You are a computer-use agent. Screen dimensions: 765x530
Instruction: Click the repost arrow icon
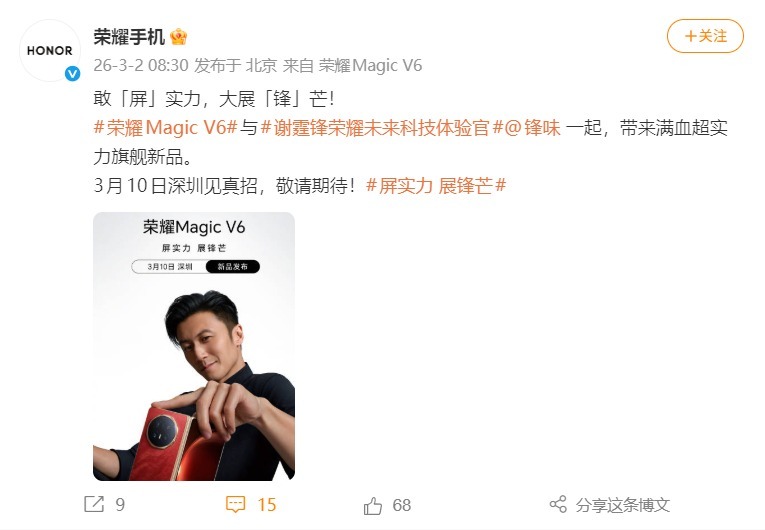click(x=94, y=504)
